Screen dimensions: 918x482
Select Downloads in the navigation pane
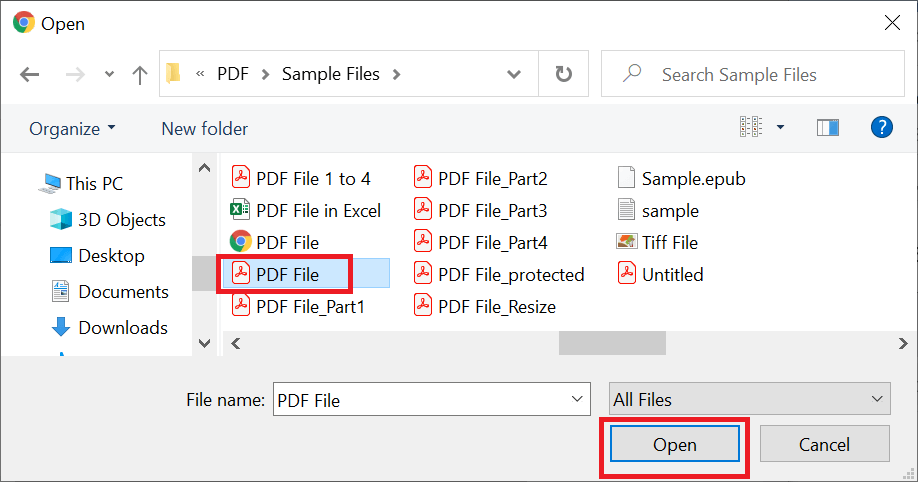(x=122, y=327)
